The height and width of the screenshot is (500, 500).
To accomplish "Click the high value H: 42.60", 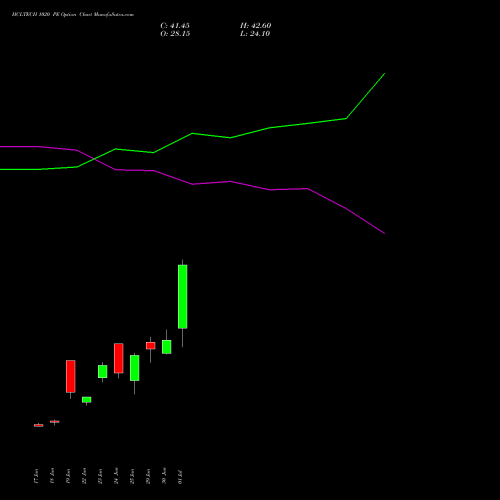I will (255, 26).
